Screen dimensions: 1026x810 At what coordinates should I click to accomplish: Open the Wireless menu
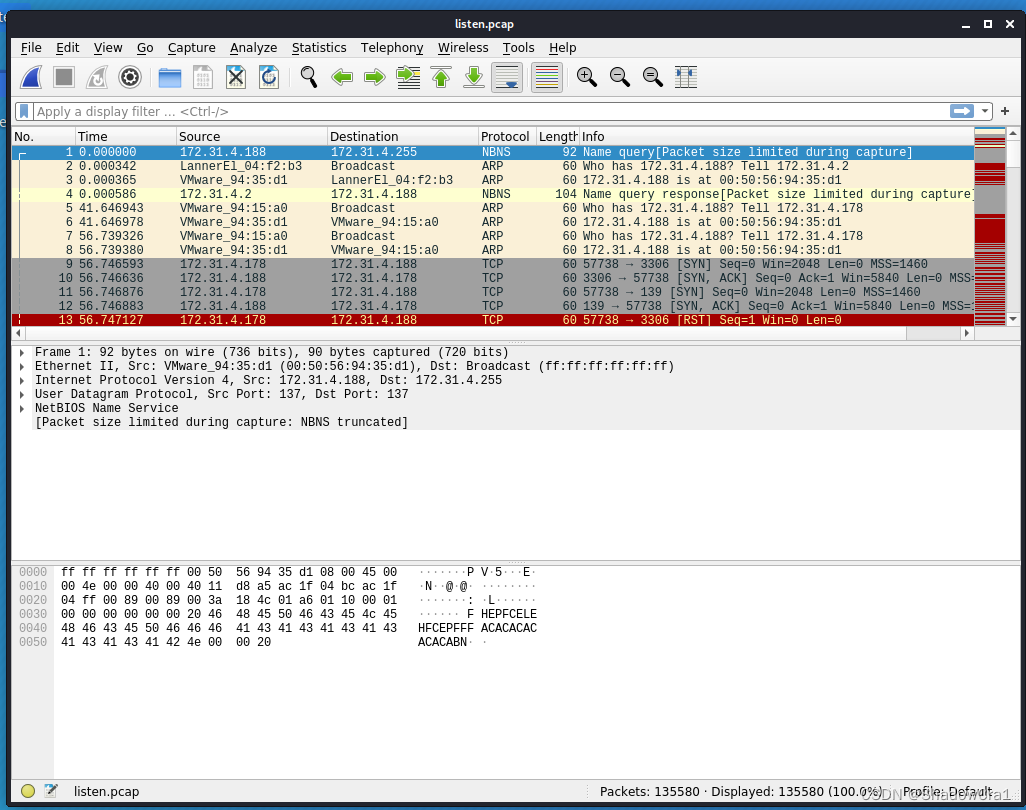point(463,48)
